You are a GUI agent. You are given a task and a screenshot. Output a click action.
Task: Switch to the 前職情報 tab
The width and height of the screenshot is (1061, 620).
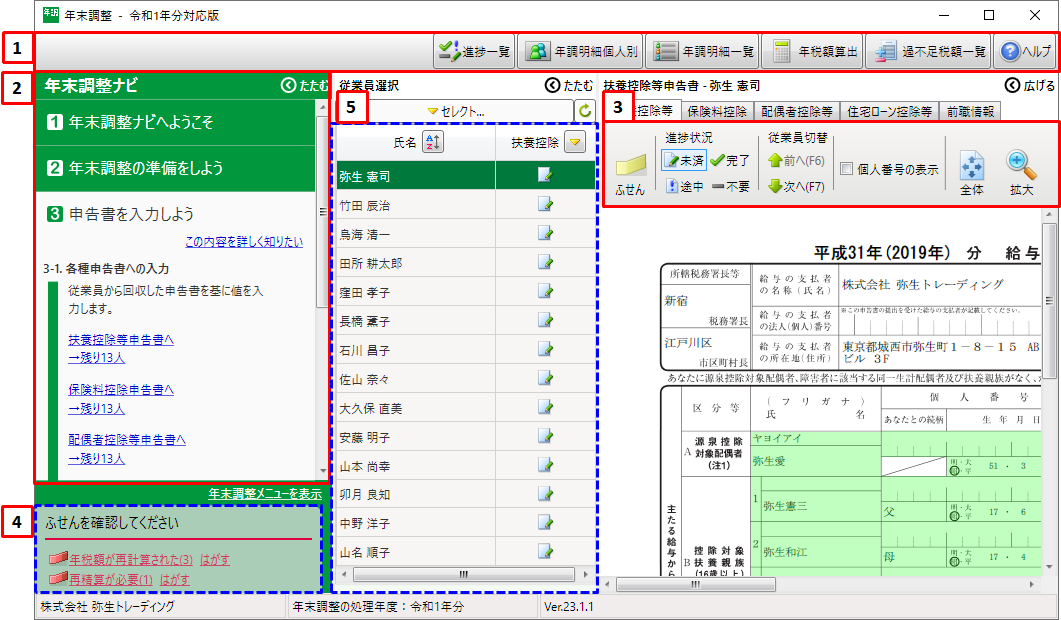pos(970,112)
